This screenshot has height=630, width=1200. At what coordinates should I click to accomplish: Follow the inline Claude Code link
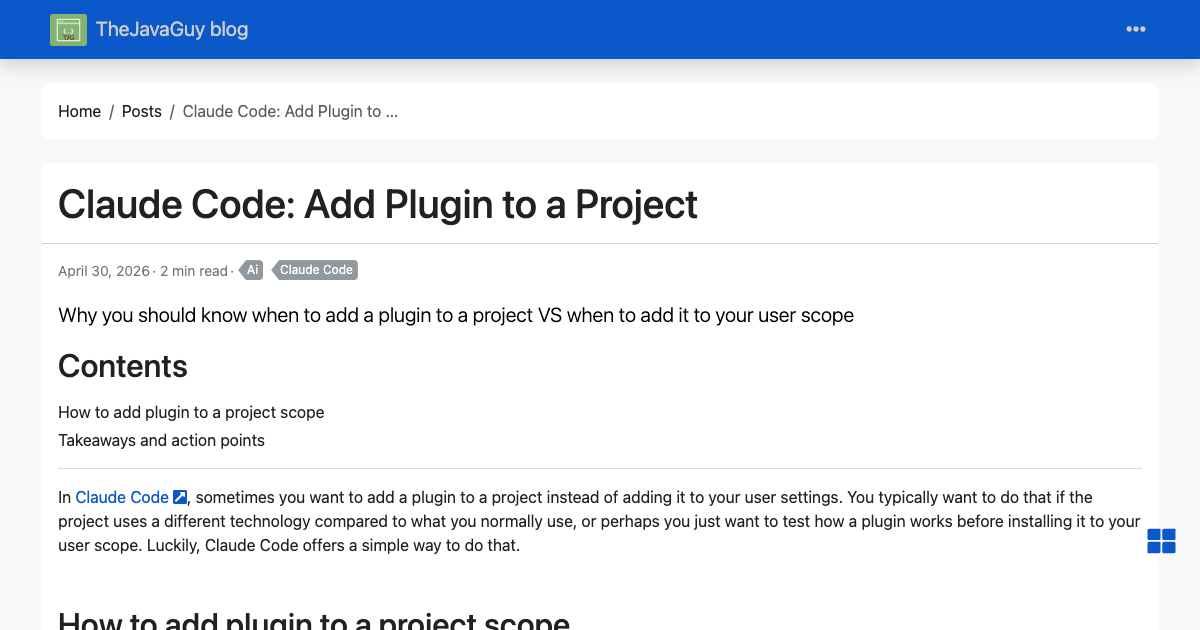[x=122, y=497]
